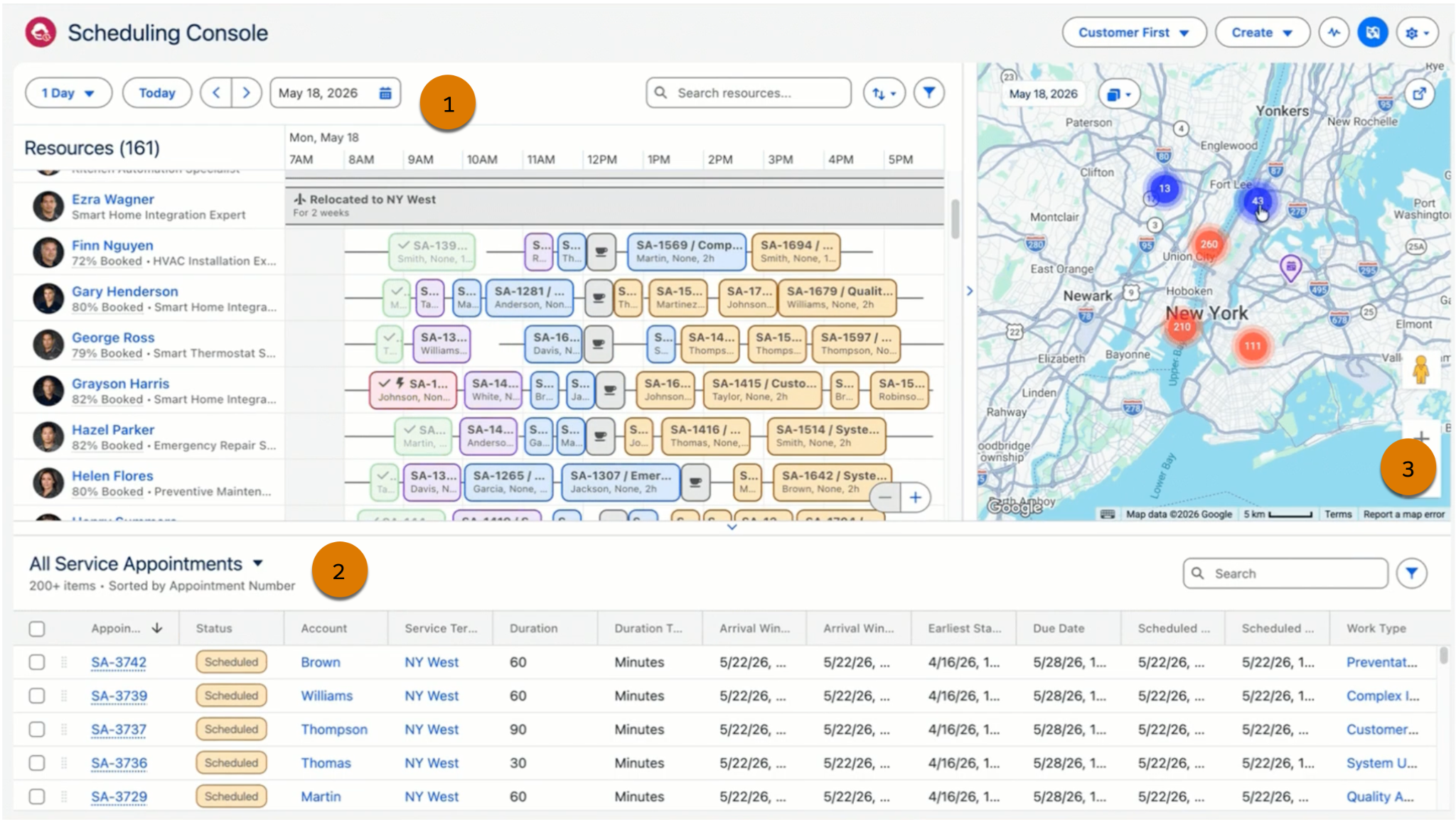Open the calendar date picker icon
This screenshot has width=1456, height=820.
(385, 93)
